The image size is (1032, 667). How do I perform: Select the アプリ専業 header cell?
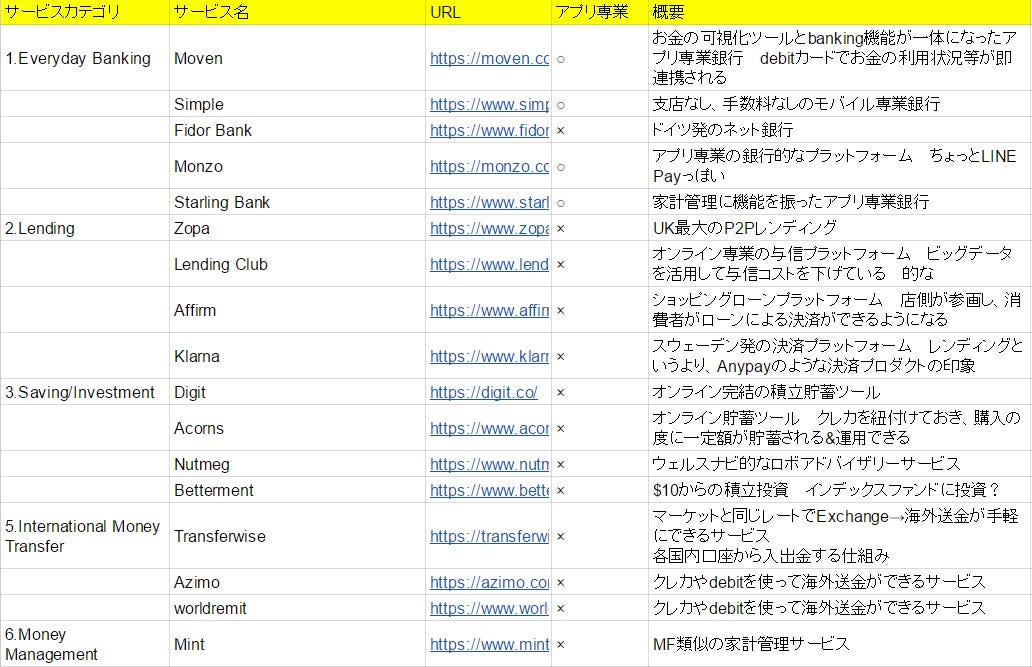pyautogui.click(x=600, y=13)
